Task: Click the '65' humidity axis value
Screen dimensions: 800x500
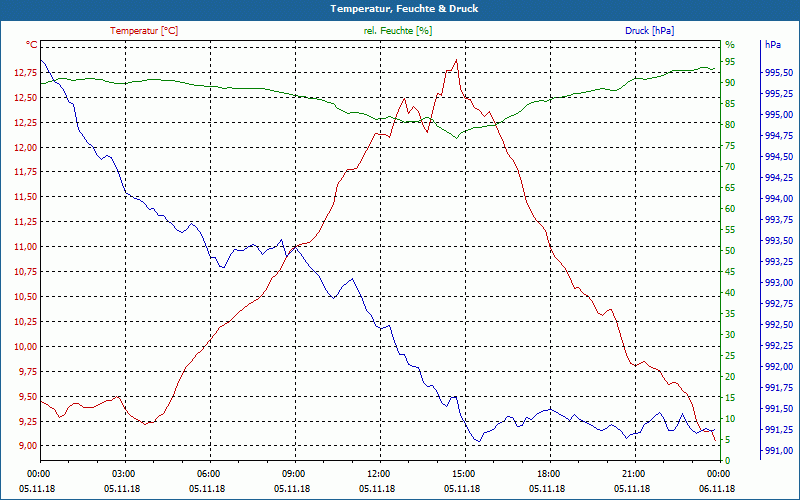Action: coord(730,188)
